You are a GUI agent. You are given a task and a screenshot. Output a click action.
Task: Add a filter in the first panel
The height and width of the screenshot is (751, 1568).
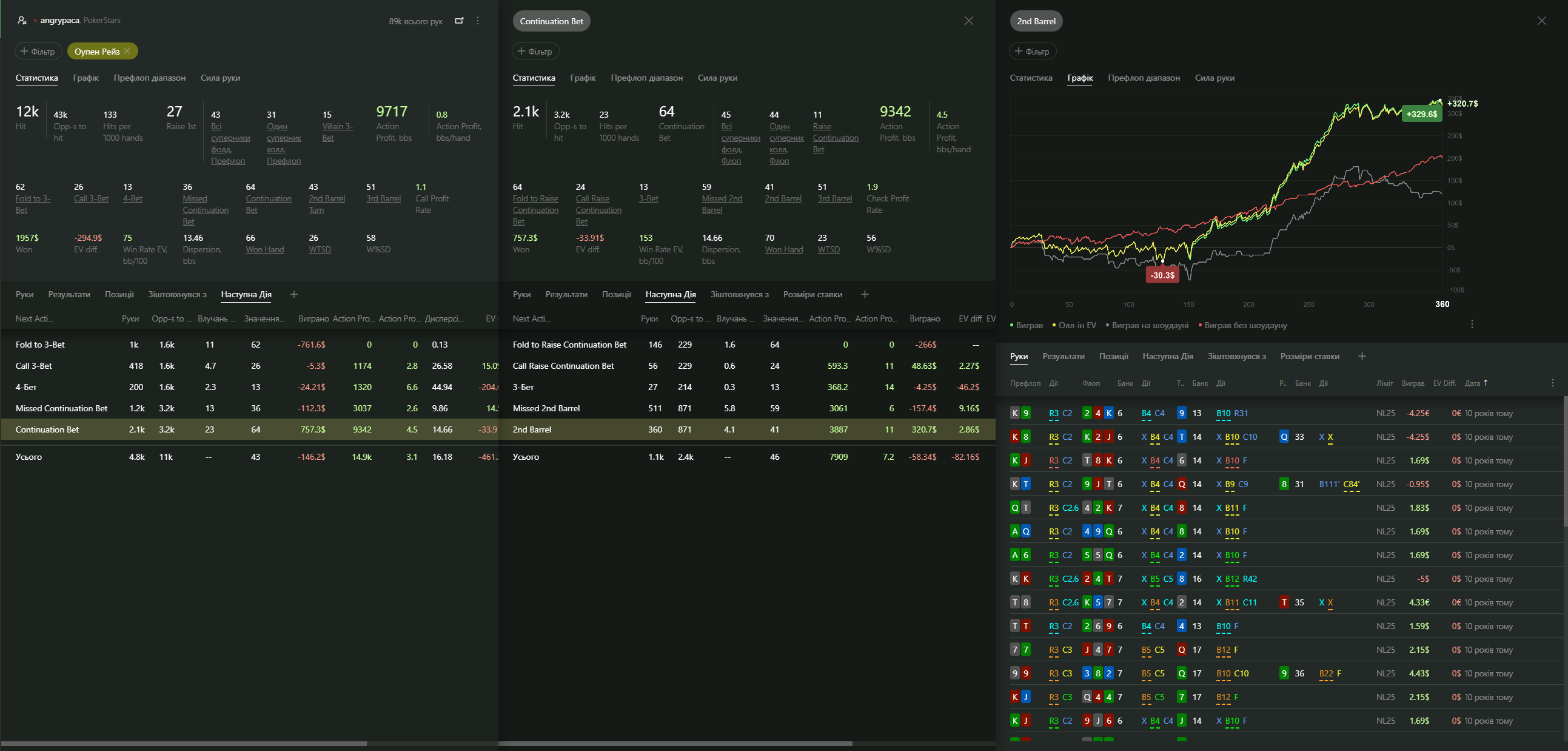[x=38, y=51]
